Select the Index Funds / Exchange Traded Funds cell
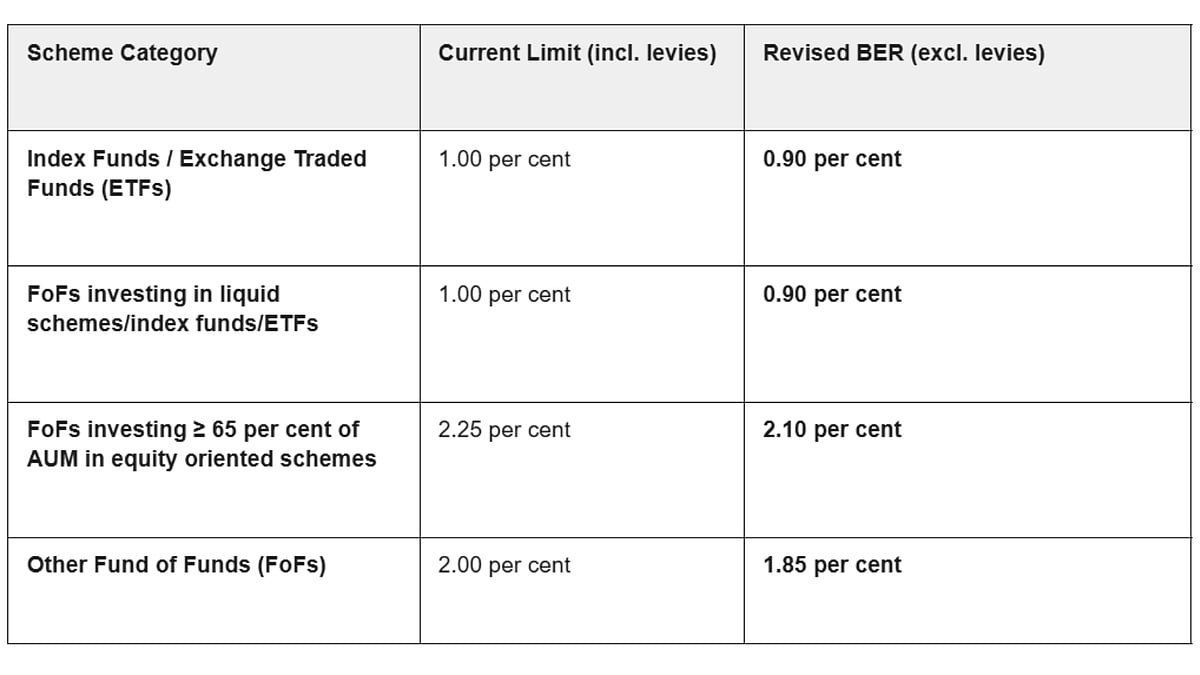This screenshot has width=1200, height=675. (196, 173)
